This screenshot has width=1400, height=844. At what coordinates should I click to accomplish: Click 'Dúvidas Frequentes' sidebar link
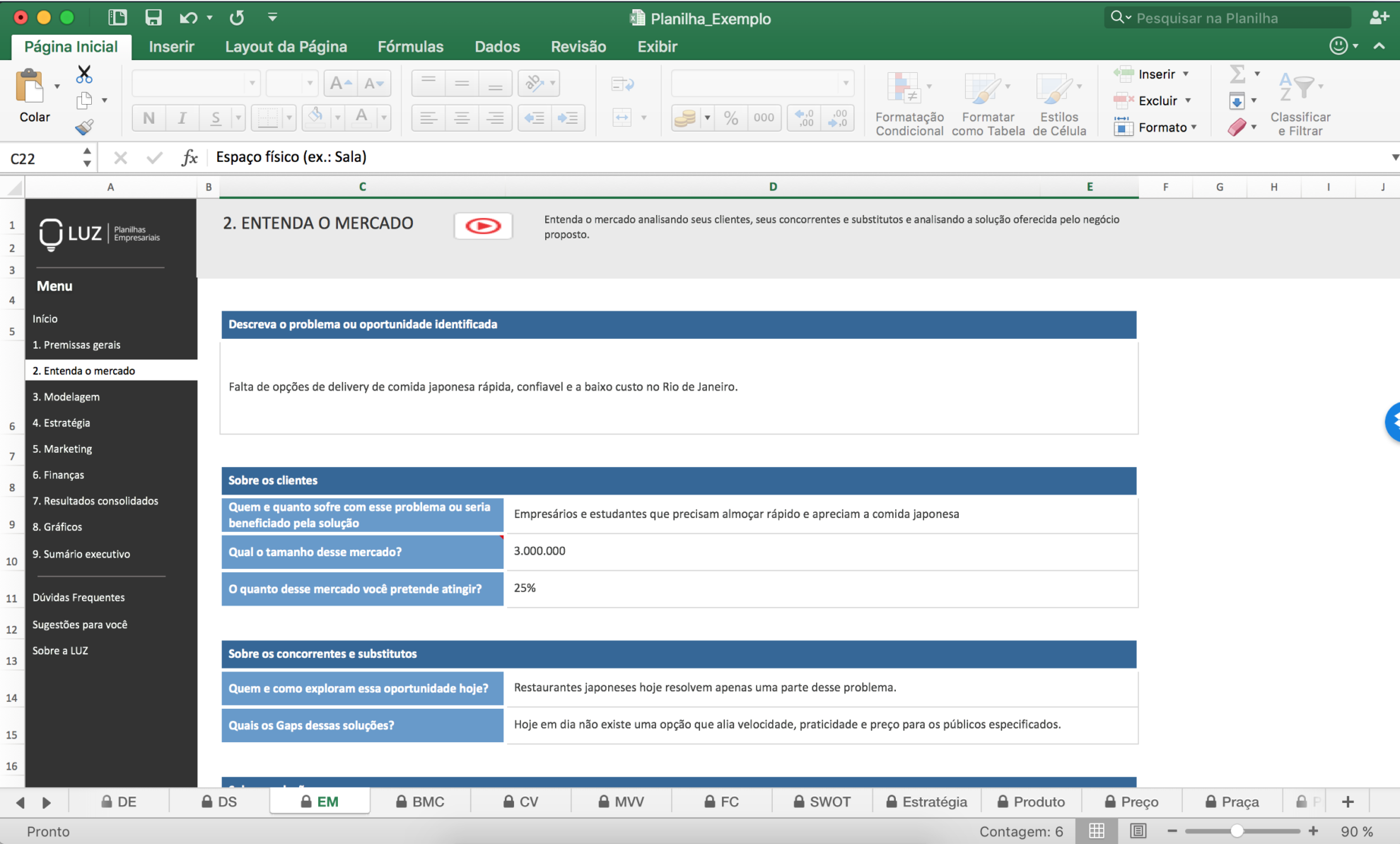78,597
